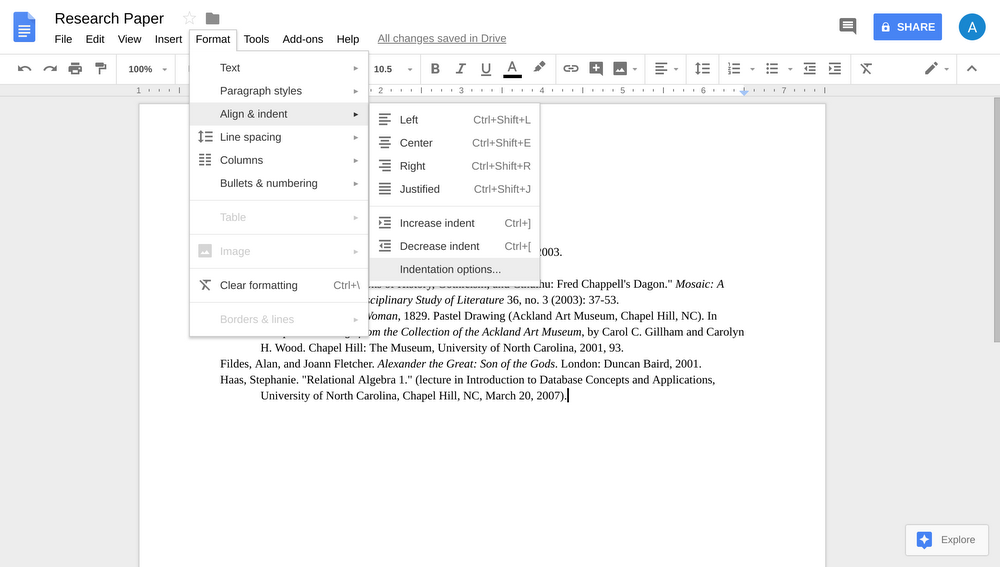This screenshot has height=567, width=1000.
Task: Expand Bullets & numbering submenu
Action: [x=279, y=183]
